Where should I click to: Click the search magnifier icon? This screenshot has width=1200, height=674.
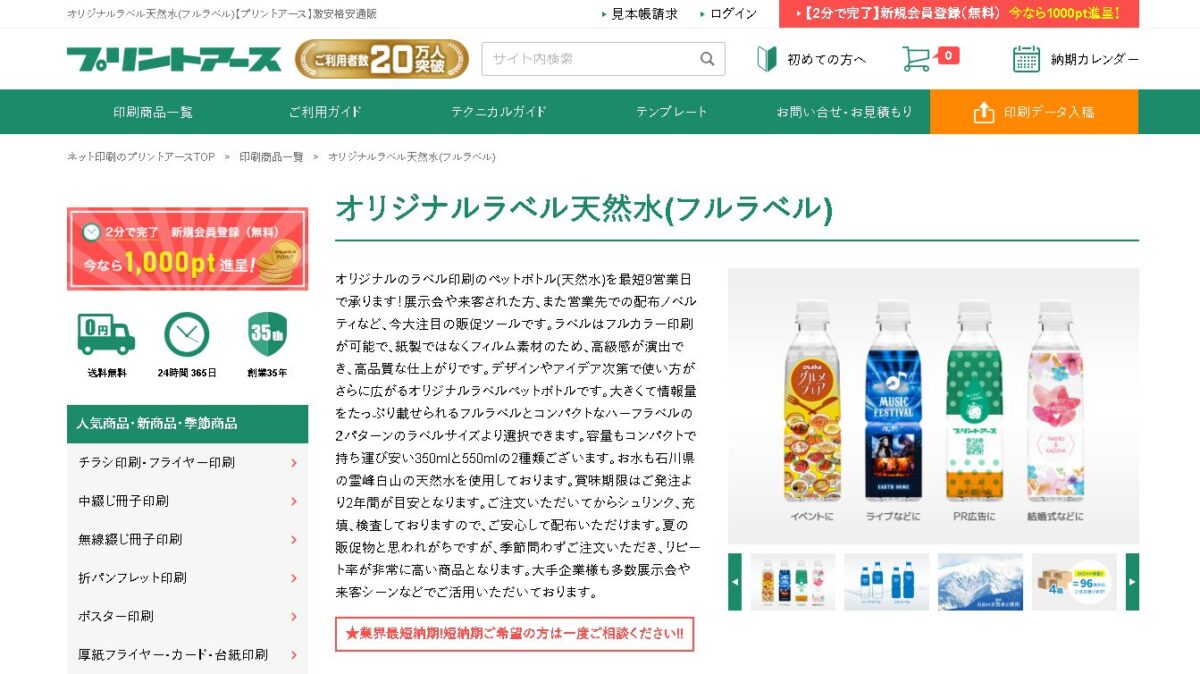pyautogui.click(x=707, y=59)
